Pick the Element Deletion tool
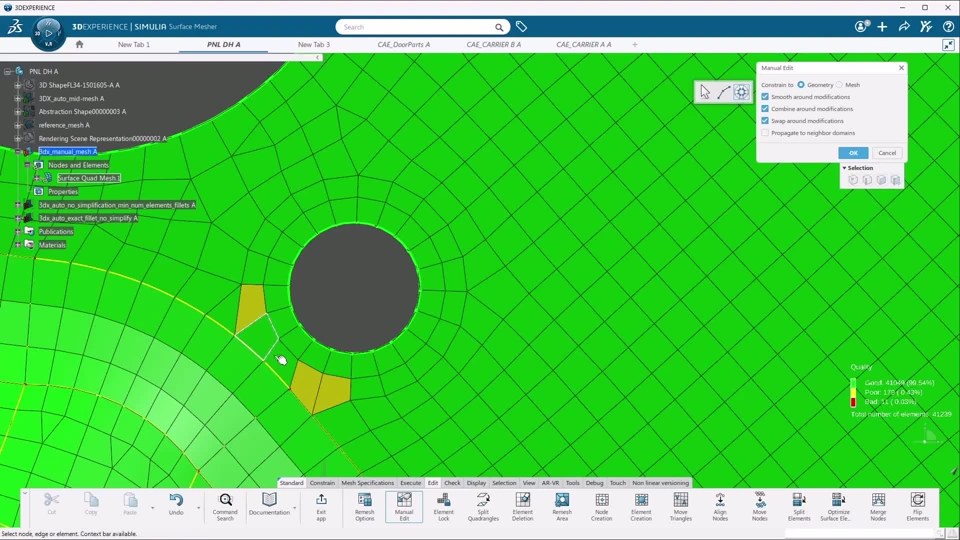 pos(522,506)
